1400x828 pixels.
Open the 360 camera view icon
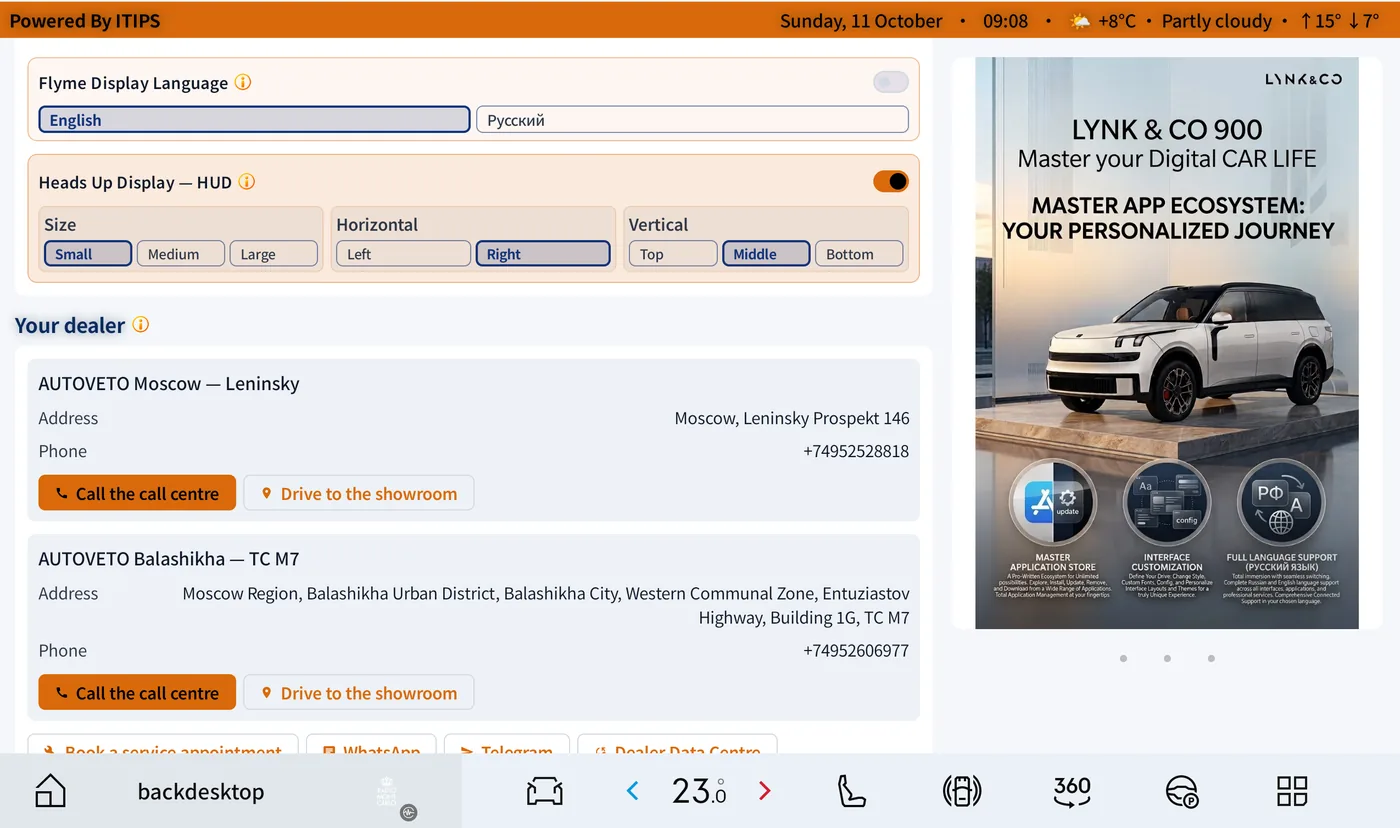[1072, 791]
